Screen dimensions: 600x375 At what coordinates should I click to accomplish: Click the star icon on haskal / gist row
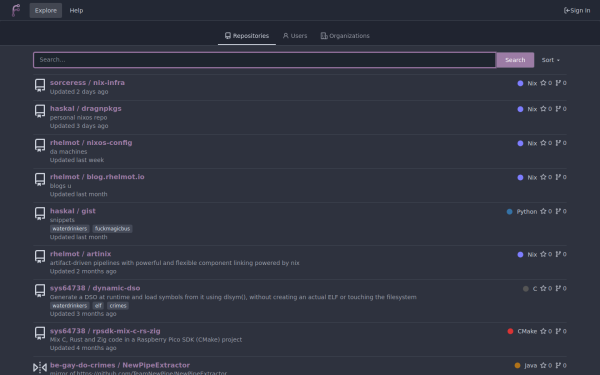pyautogui.click(x=543, y=211)
